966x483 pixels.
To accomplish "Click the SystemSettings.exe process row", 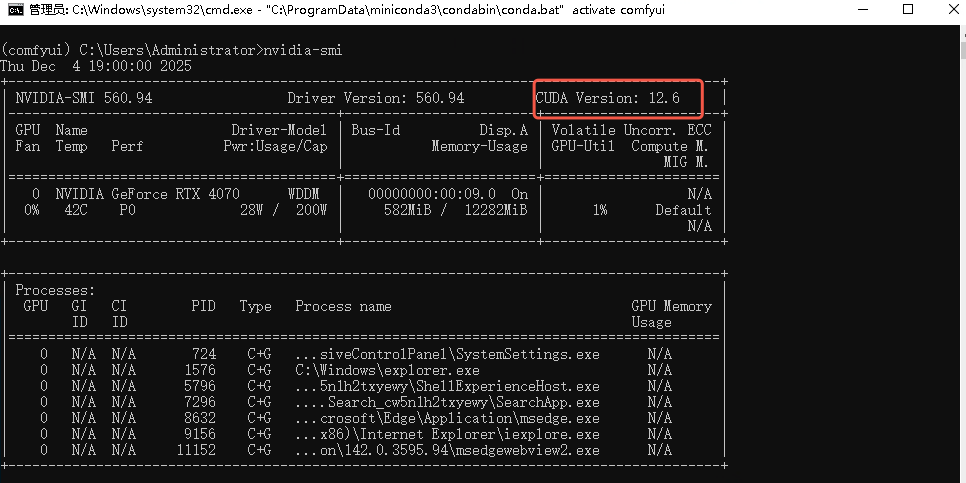I will (x=363, y=354).
